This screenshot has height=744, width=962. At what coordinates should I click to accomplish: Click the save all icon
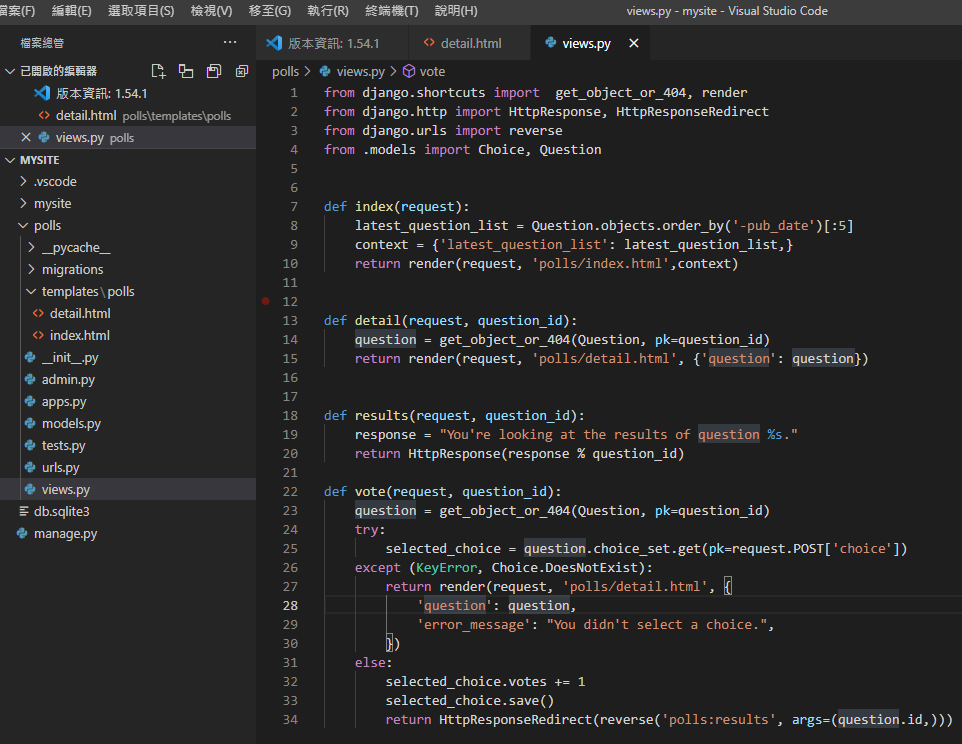(213, 71)
